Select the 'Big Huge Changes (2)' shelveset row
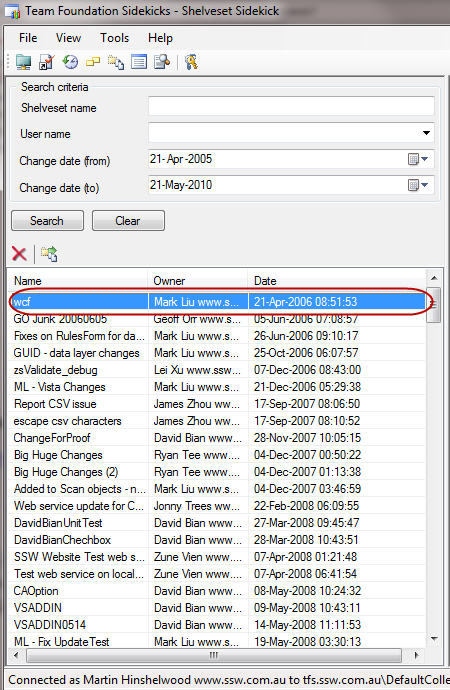 point(216,472)
